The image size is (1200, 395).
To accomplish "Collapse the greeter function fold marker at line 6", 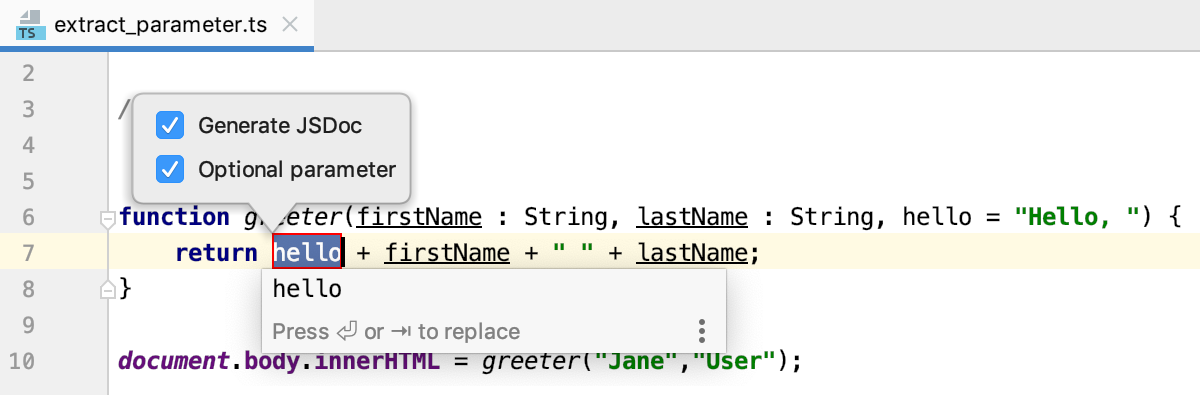I will click(x=108, y=218).
